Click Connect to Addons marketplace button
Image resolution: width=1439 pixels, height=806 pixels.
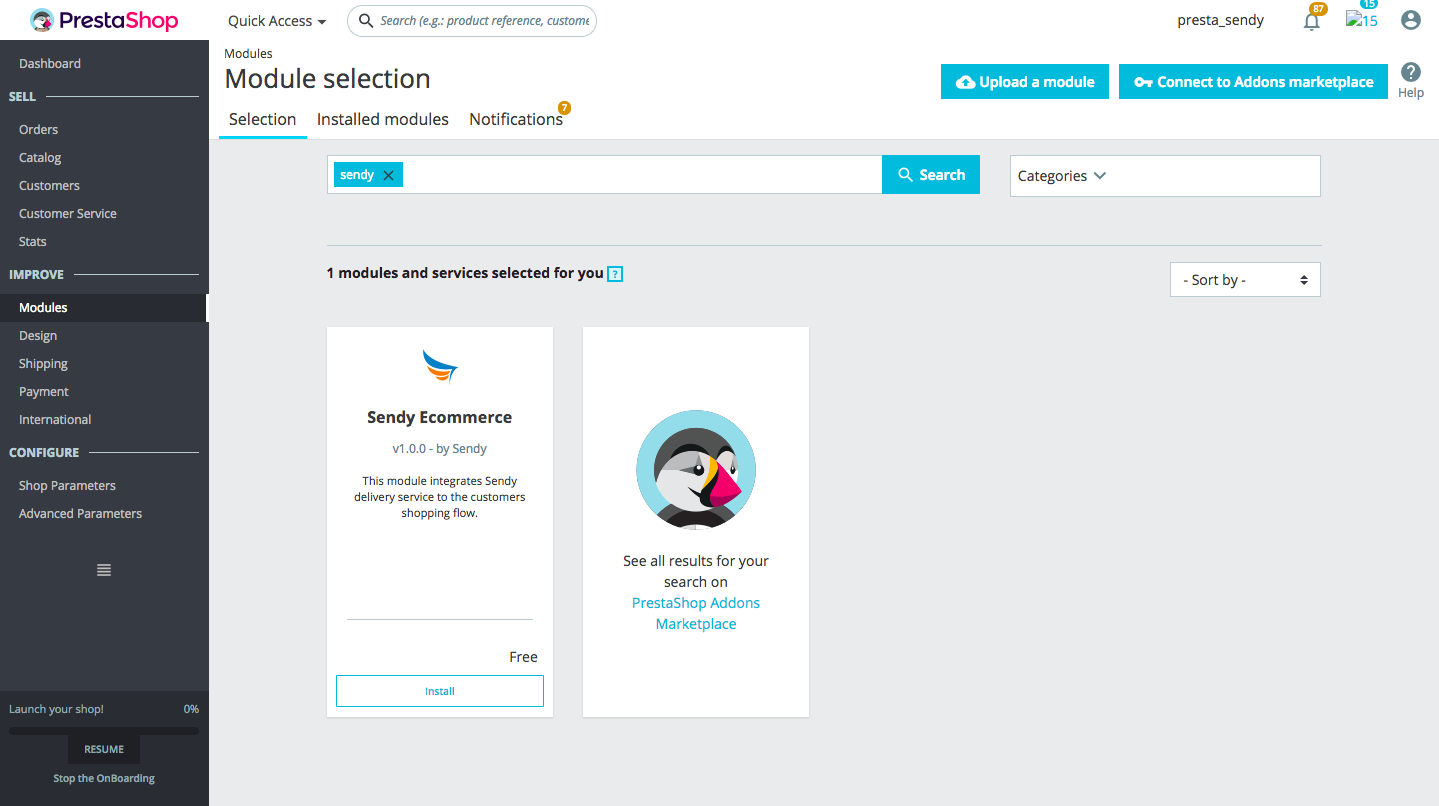point(1253,82)
